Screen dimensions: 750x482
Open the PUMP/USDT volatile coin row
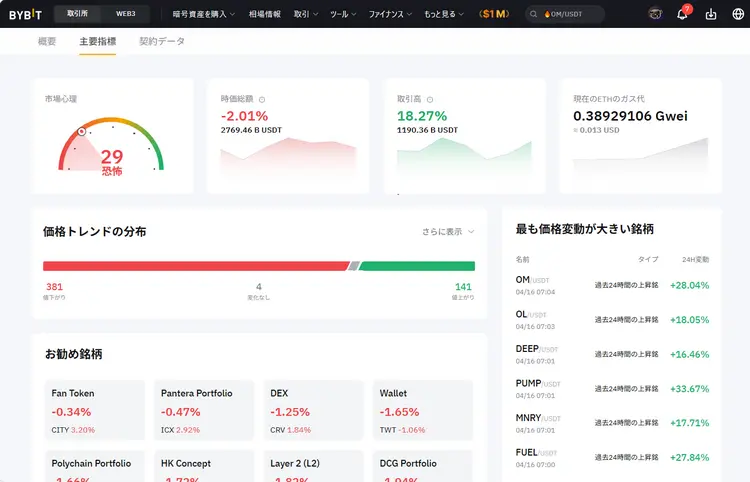[x=612, y=389]
